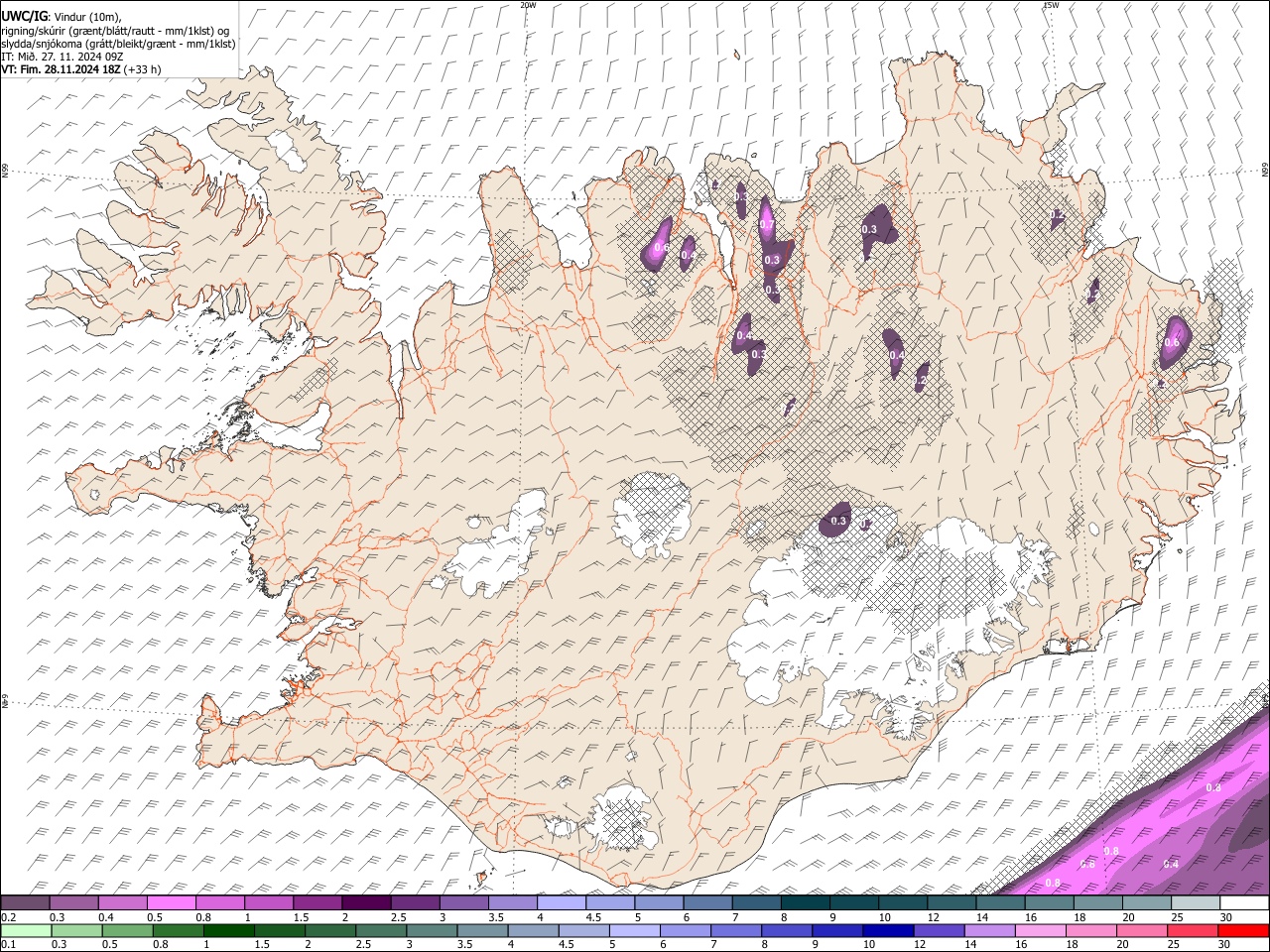The image size is (1270, 952).
Task: Click the bright pink 0.5 snow legend swatch
Action: [171, 903]
